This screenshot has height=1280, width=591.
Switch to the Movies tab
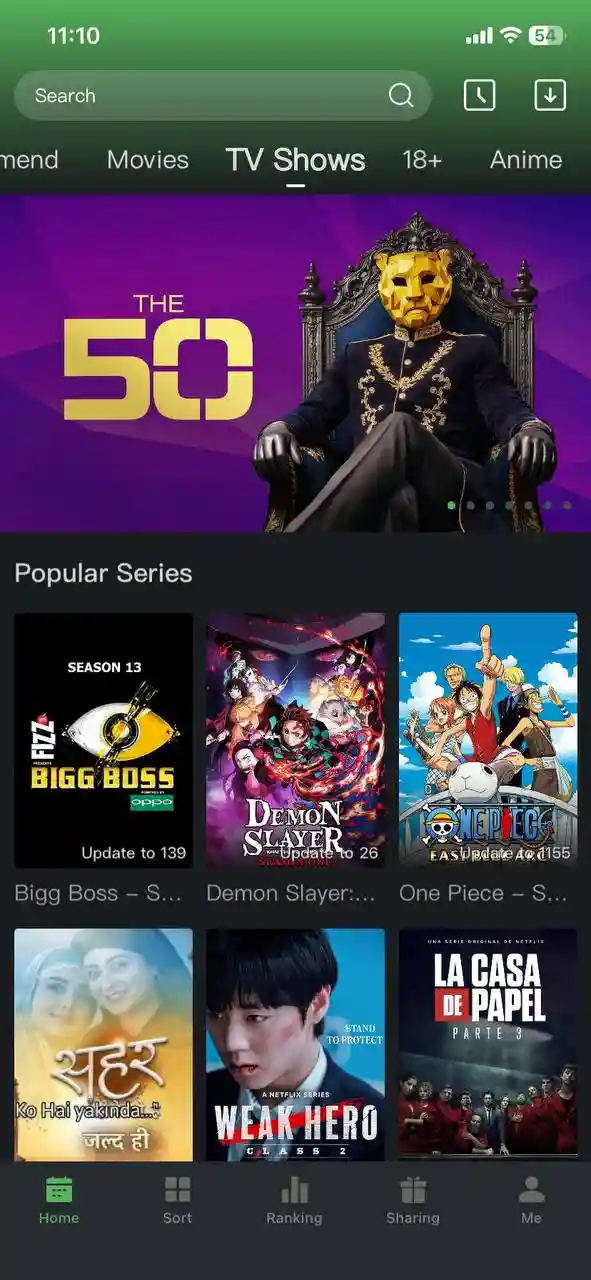pos(148,160)
